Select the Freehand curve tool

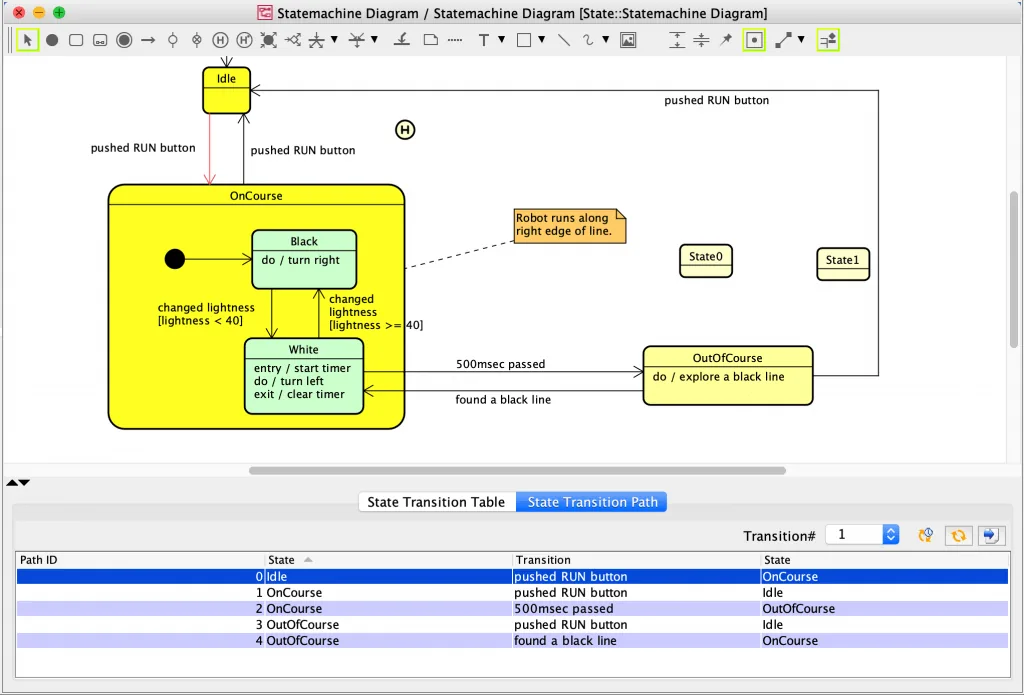(x=588, y=40)
